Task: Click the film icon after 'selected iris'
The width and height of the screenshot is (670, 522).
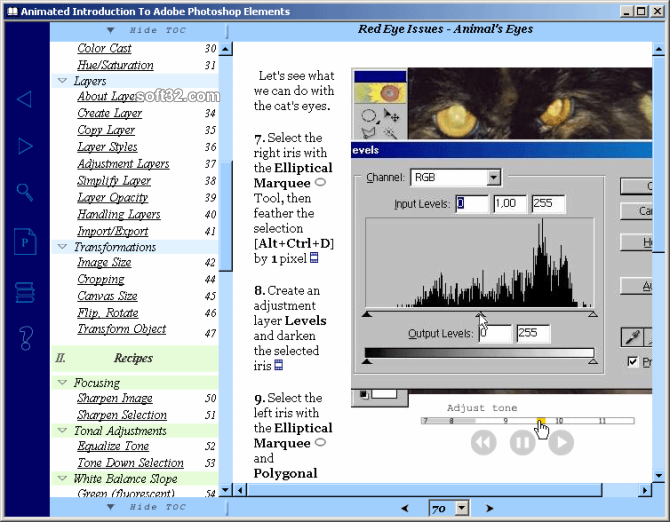Action: click(278, 365)
